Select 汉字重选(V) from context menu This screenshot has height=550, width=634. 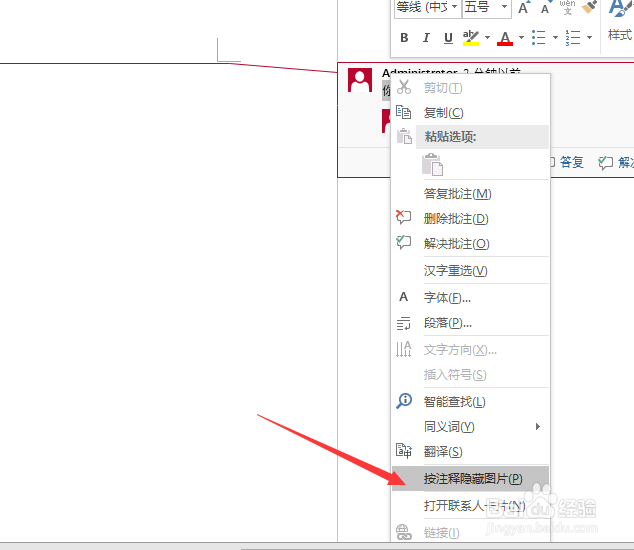[x=470, y=271]
